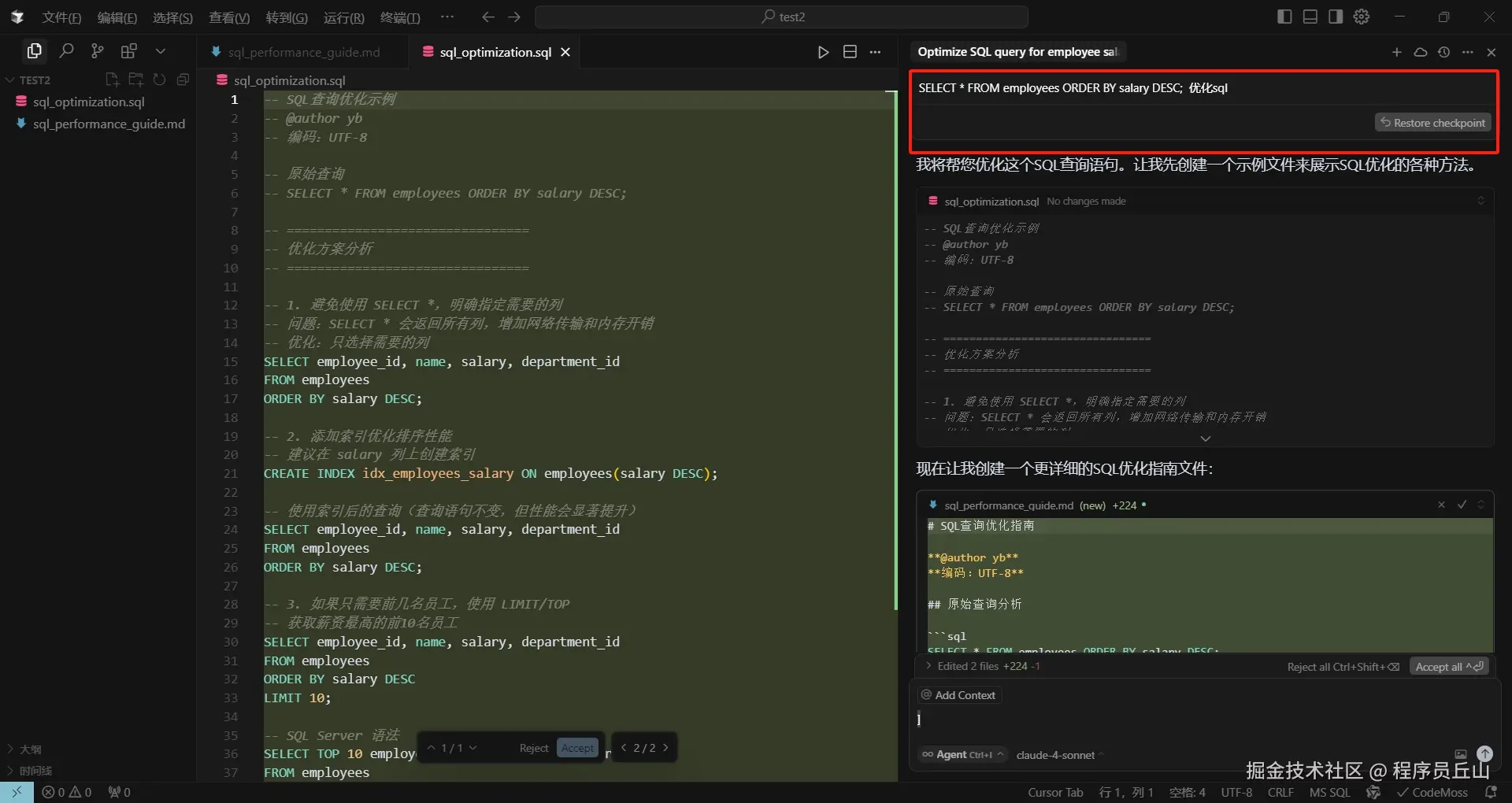Click the Accept all button
The image size is (1512, 803).
coord(1447,666)
